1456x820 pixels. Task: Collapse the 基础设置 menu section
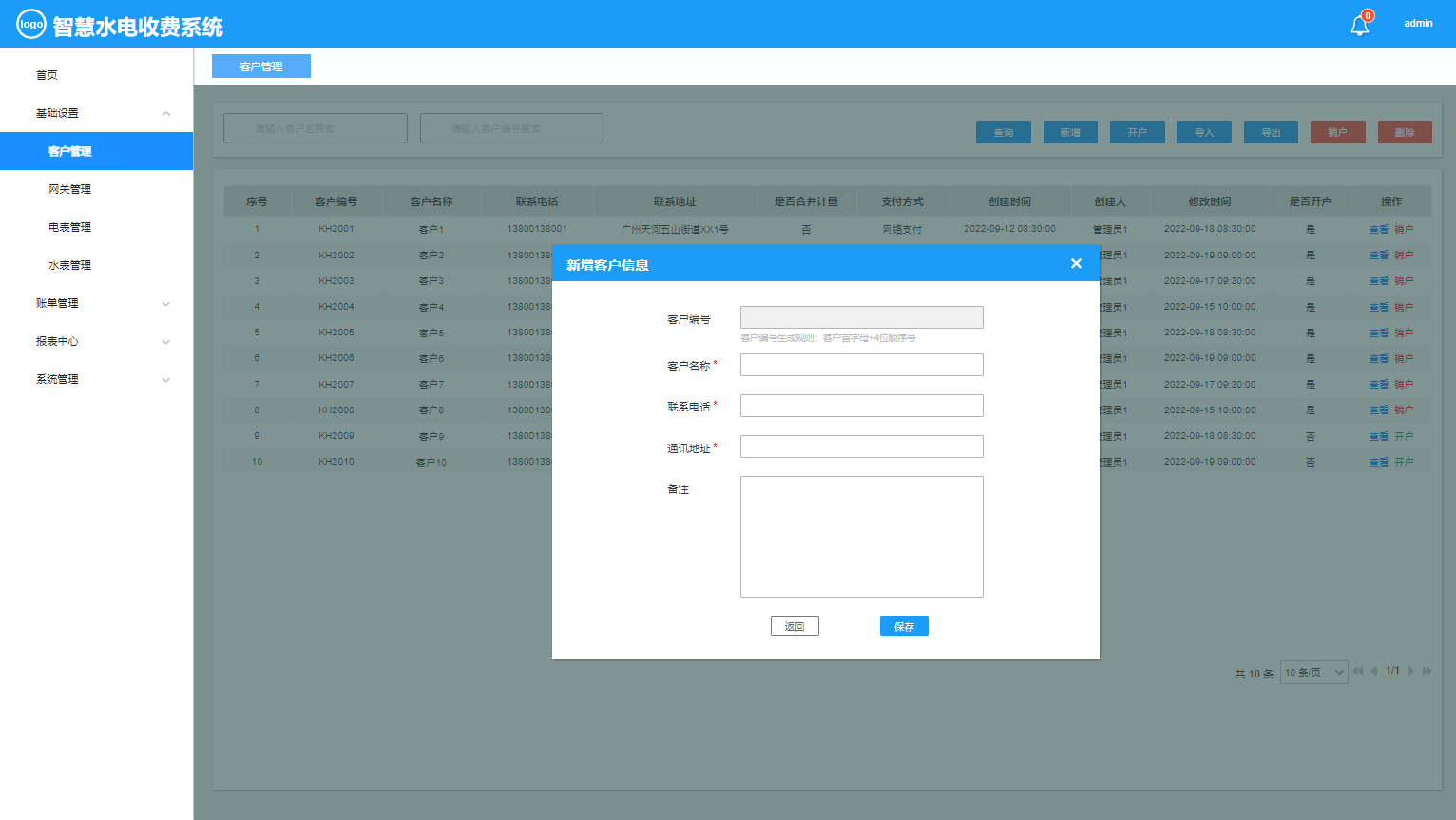pyautogui.click(x=166, y=113)
